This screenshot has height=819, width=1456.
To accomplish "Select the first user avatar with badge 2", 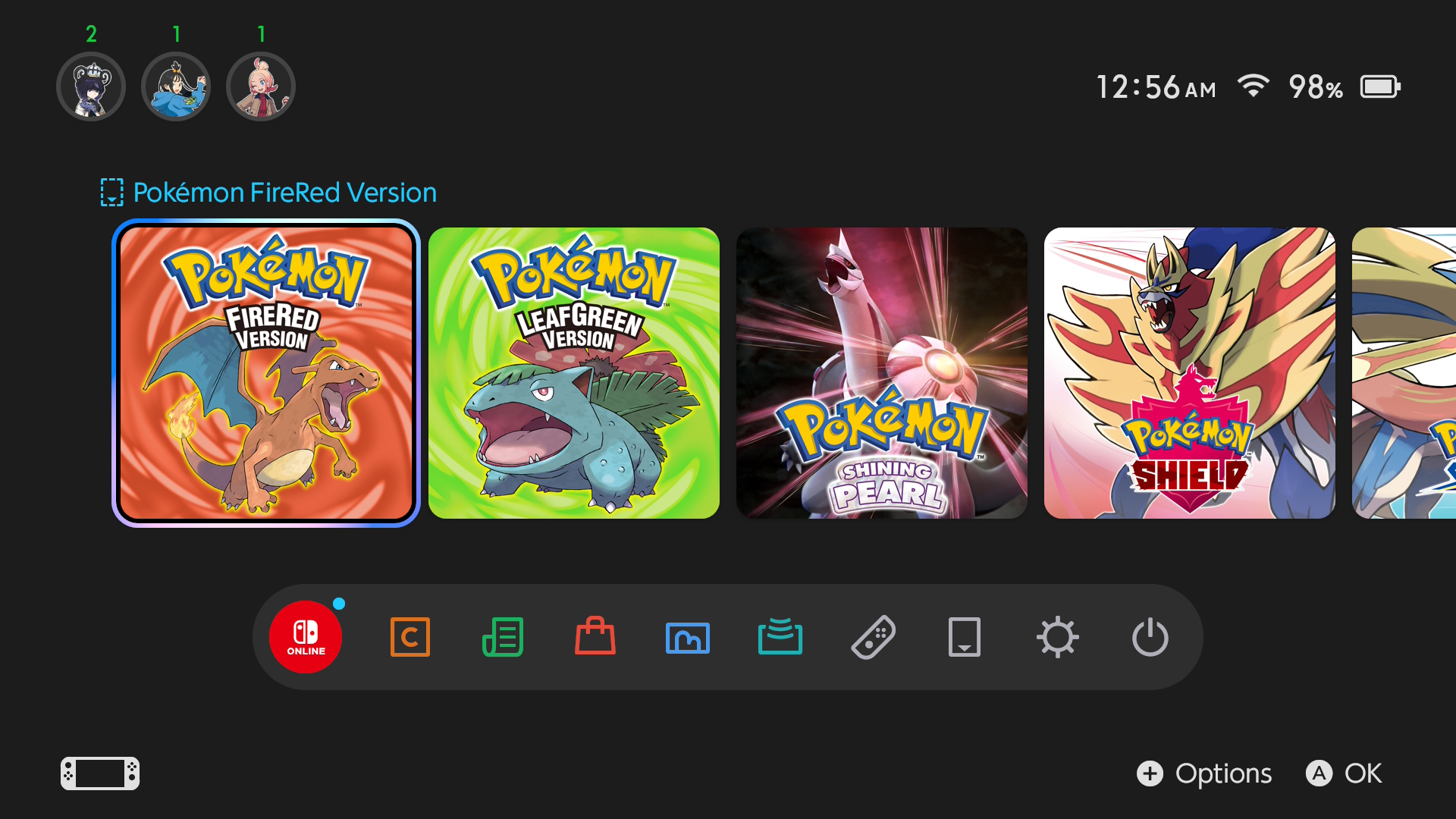I will [91, 86].
